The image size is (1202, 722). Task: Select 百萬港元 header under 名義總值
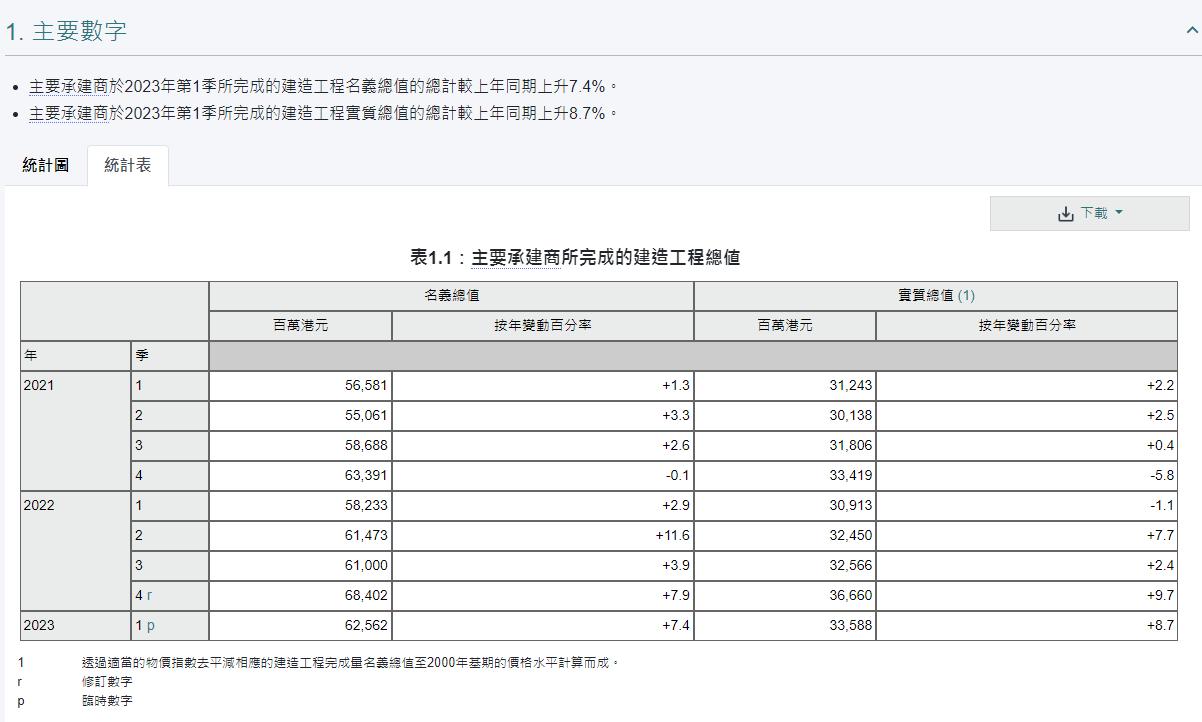300,325
